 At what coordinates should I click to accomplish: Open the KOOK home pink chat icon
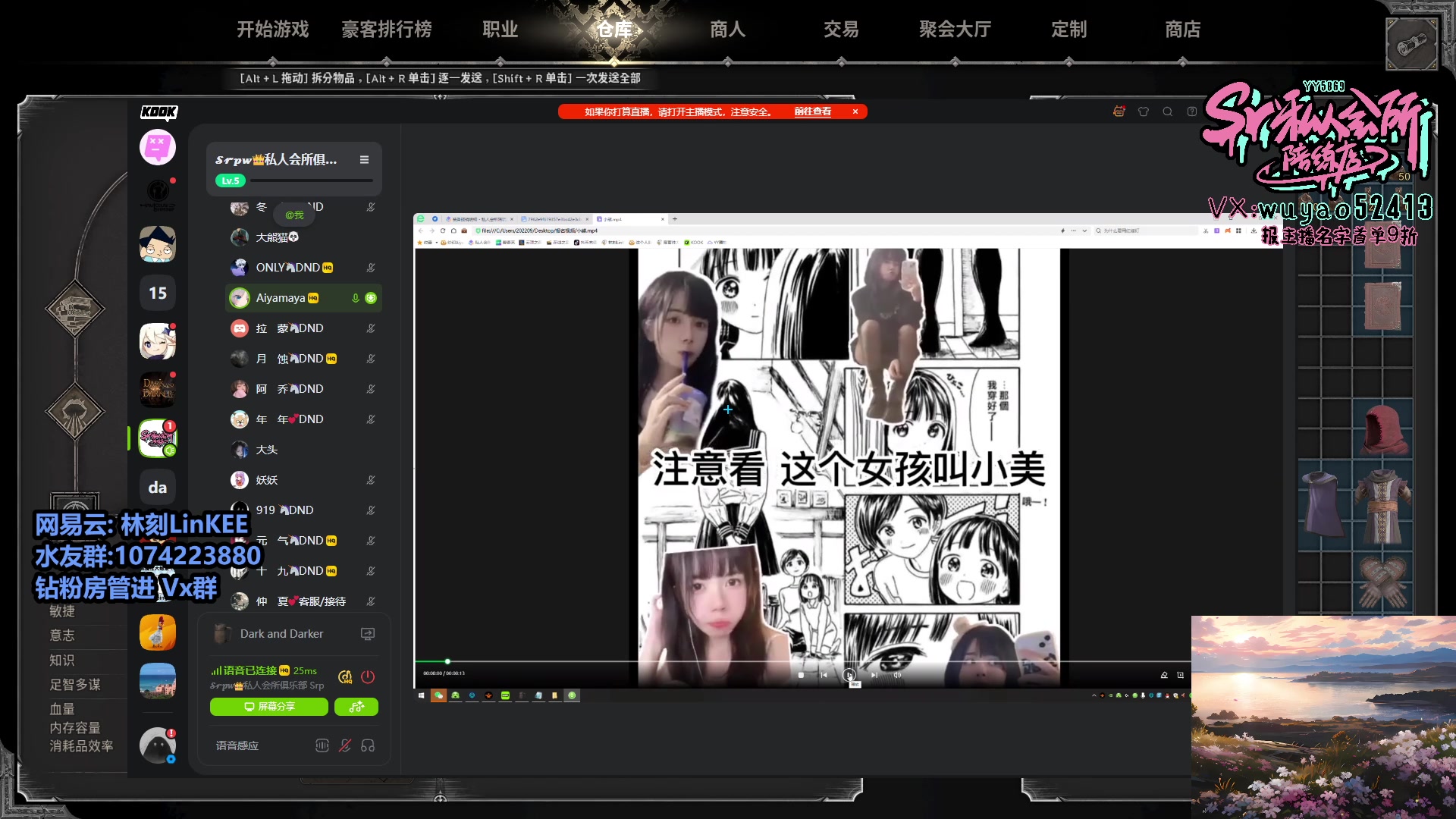[158, 147]
